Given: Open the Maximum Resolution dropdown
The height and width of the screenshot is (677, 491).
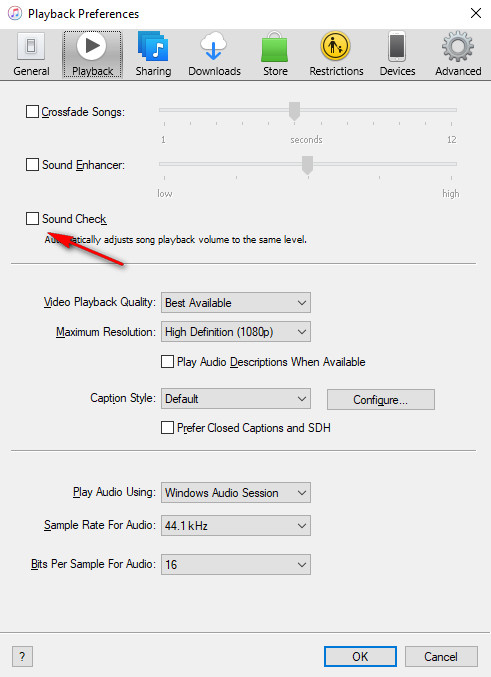Looking at the screenshot, I should tap(236, 332).
